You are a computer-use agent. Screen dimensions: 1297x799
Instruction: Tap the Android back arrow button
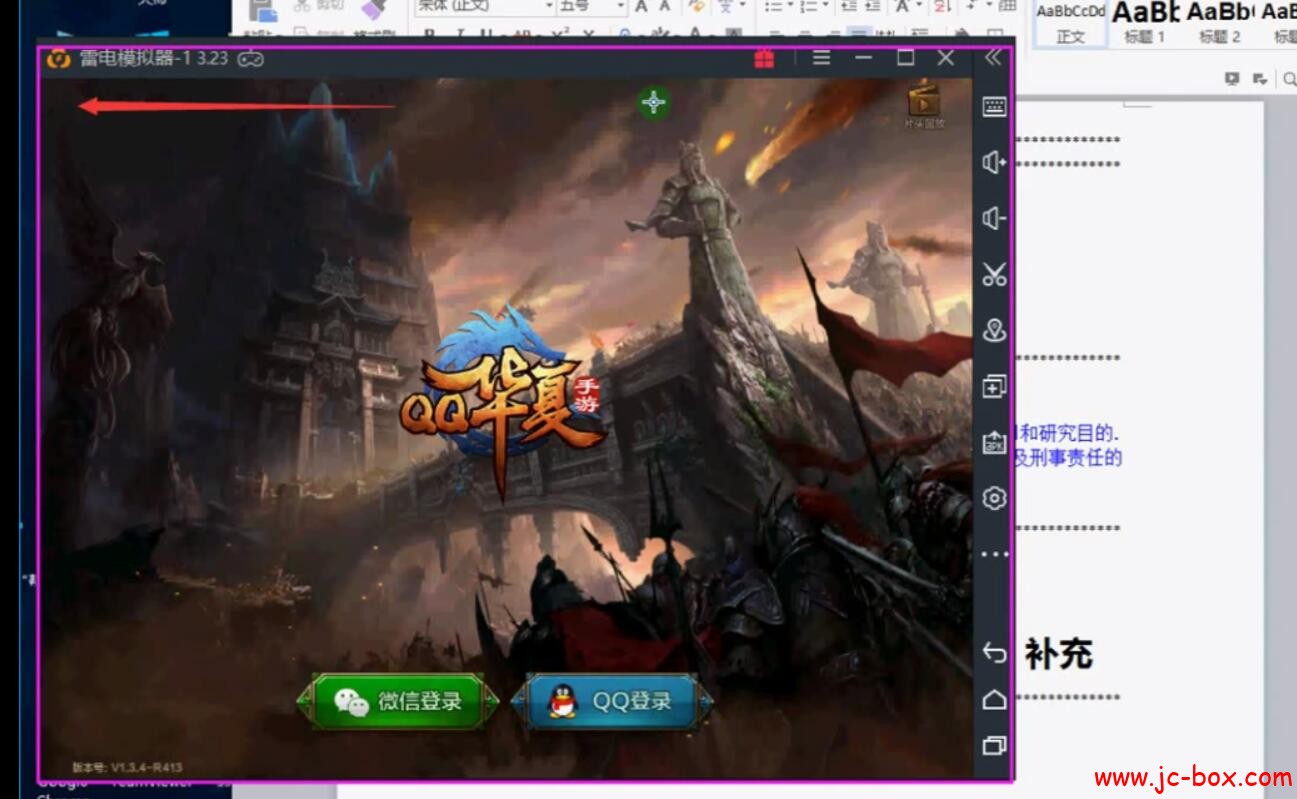point(994,653)
